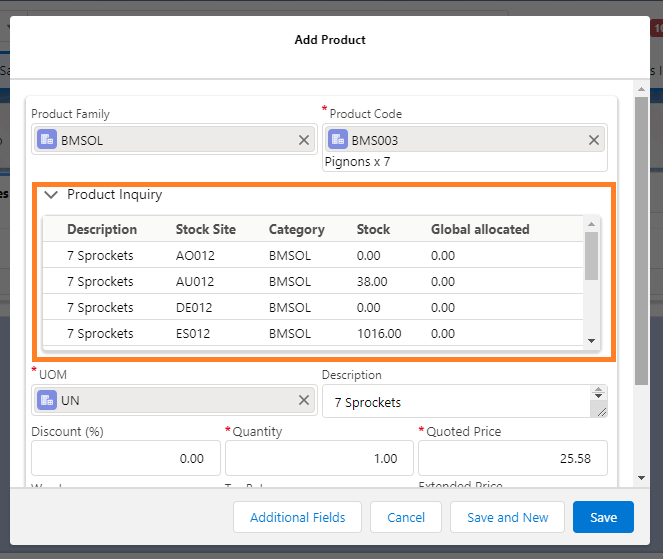Click the Category column header
663x559 pixels.
coord(296,229)
